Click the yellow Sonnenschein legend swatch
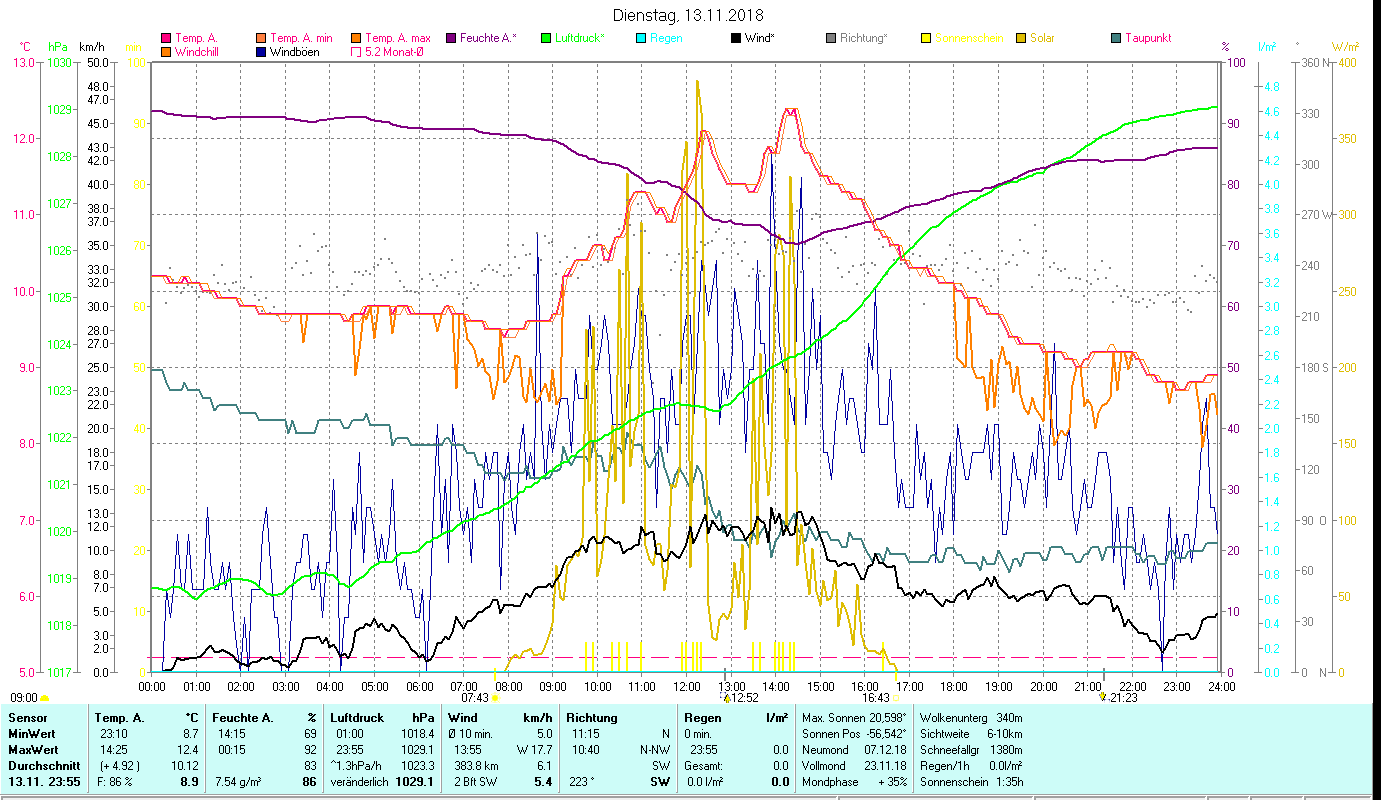 pos(926,39)
